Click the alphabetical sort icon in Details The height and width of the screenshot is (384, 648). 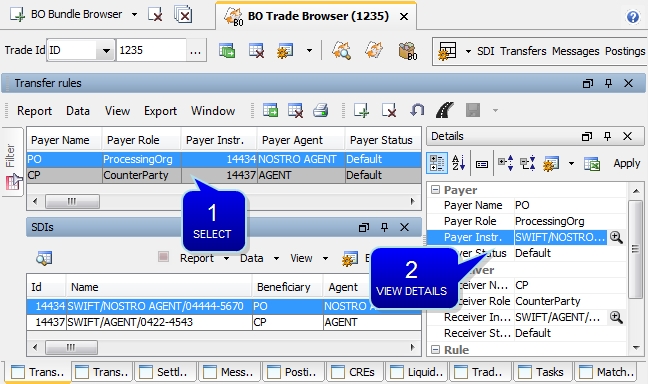458,163
